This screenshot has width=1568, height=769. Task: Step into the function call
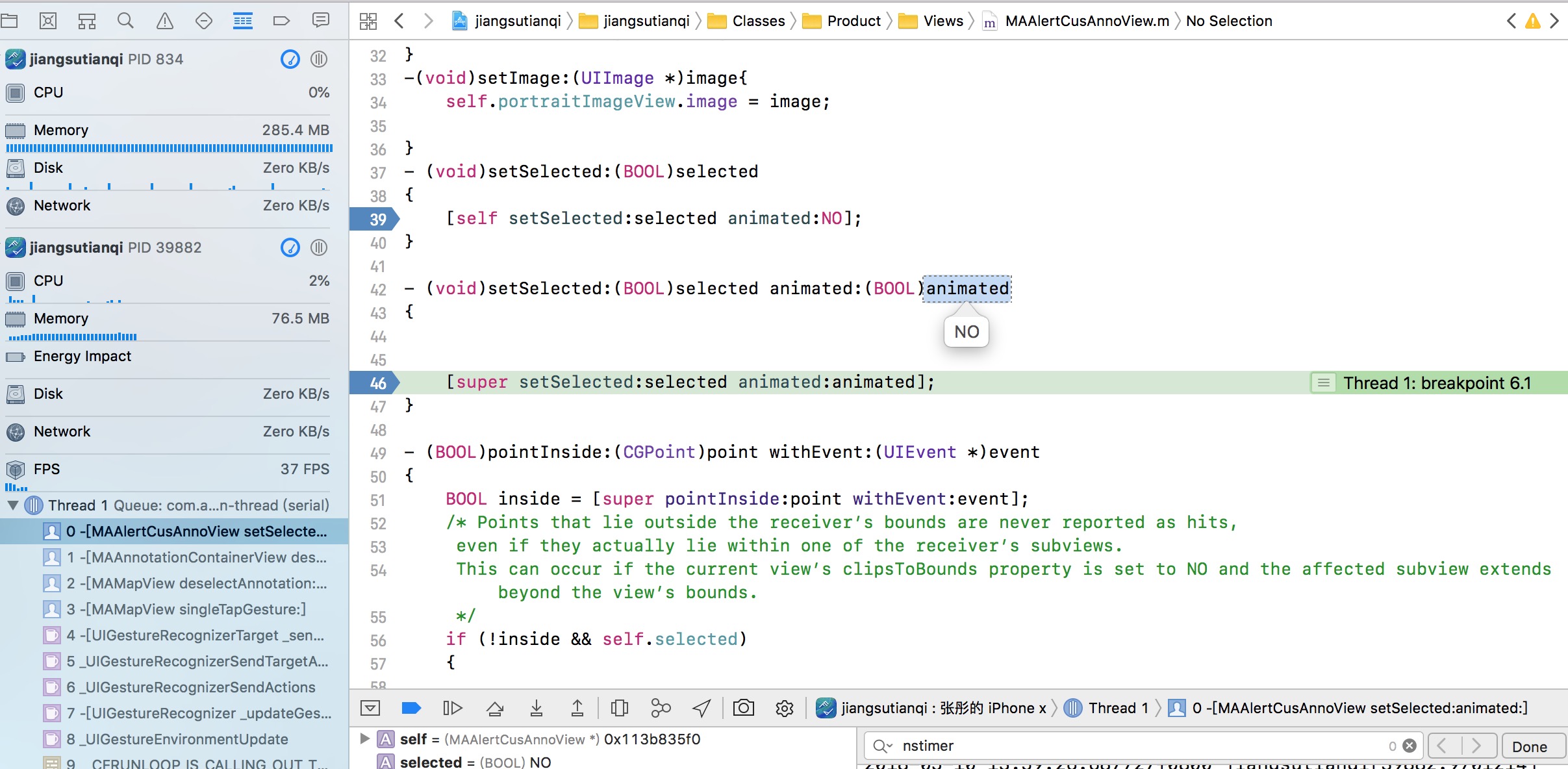(x=537, y=708)
